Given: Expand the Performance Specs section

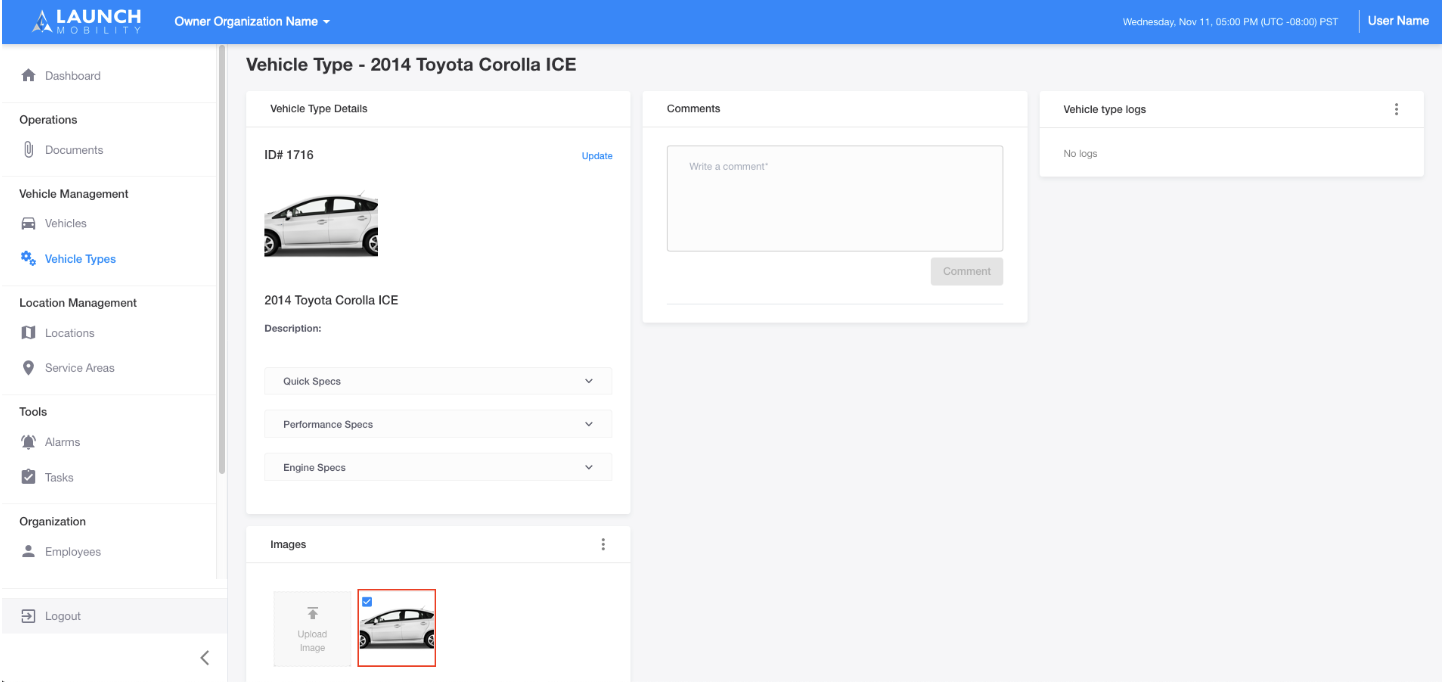Looking at the screenshot, I should point(438,424).
